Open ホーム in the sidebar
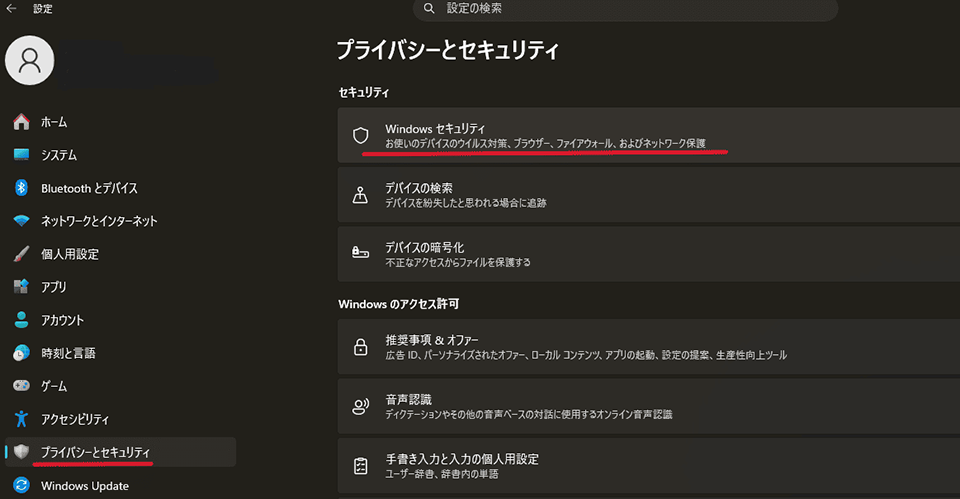 click(121, 122)
